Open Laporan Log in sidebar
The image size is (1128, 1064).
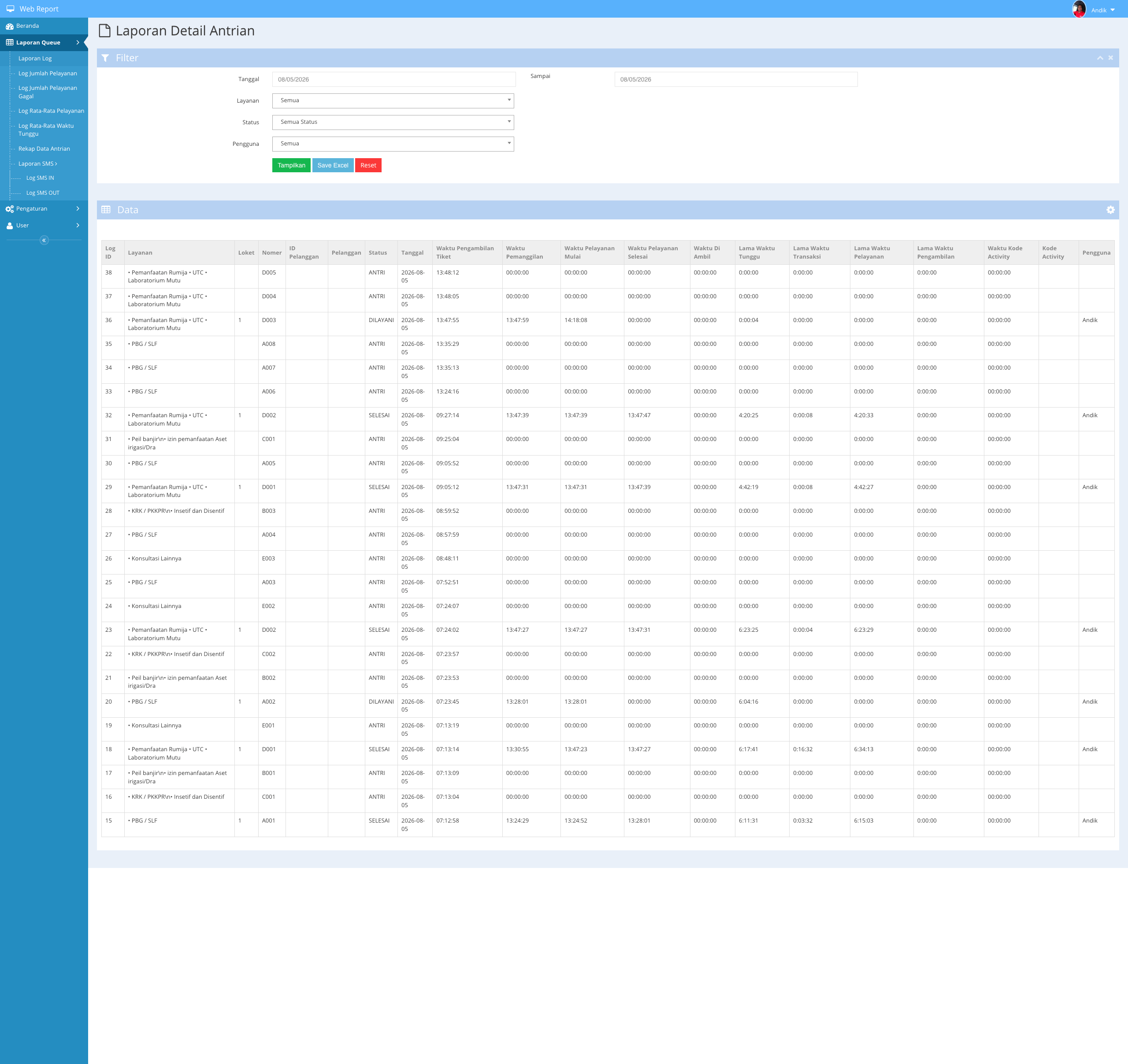[x=35, y=59]
